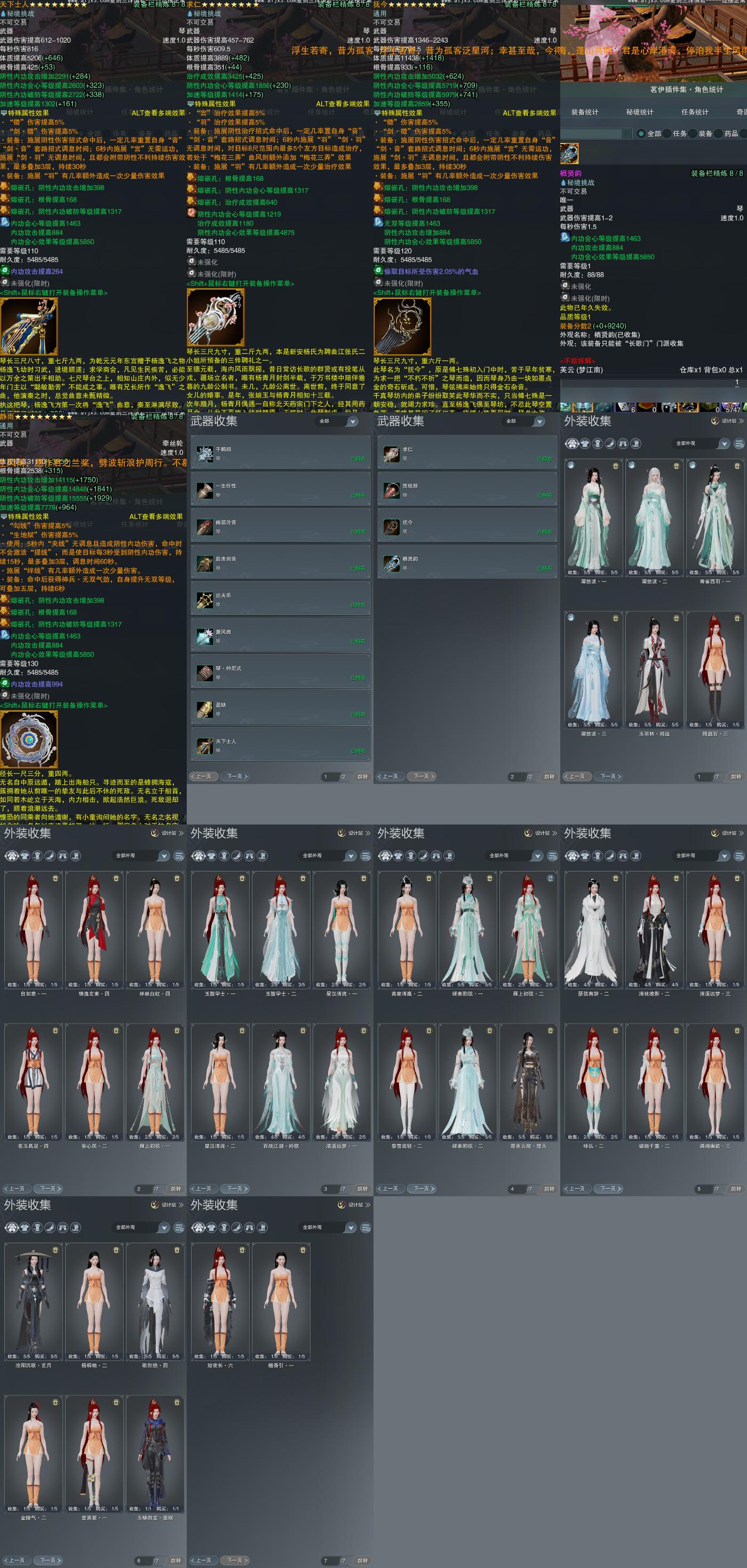Select the 药品 radio button
Viewport: 747px width, 1568px height.
(718, 133)
